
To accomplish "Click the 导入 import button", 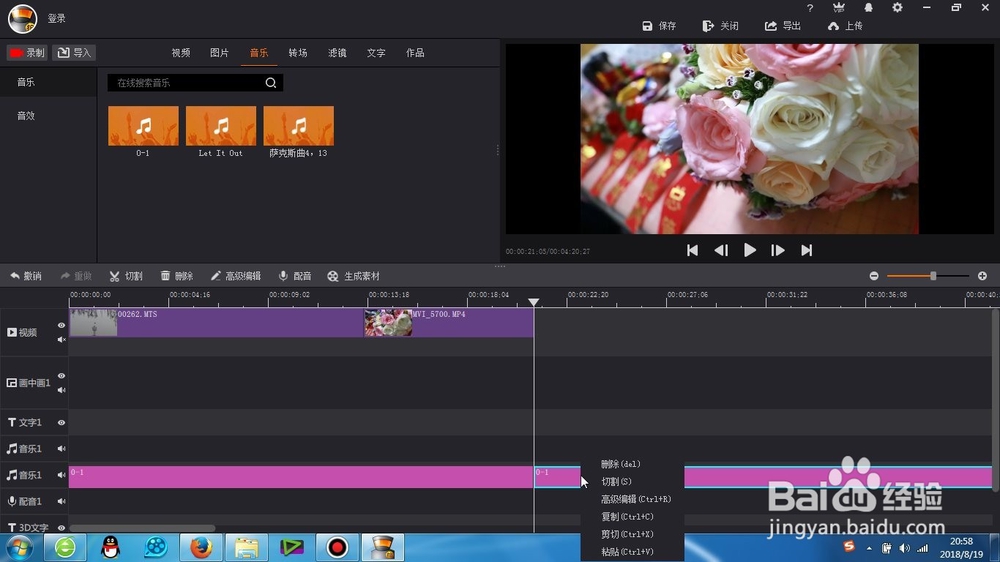I will coord(74,53).
